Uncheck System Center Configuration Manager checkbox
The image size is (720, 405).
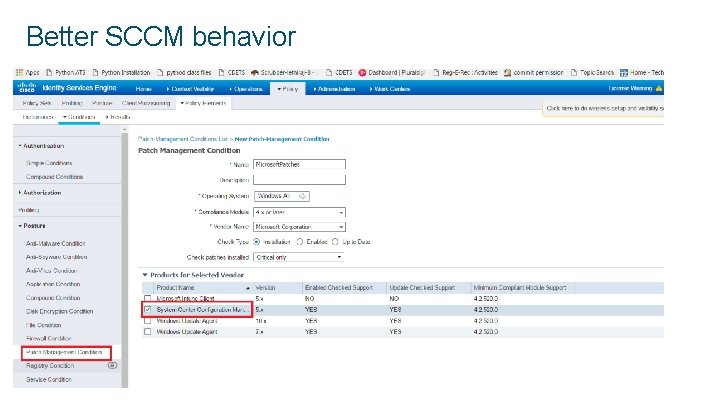coord(147,309)
